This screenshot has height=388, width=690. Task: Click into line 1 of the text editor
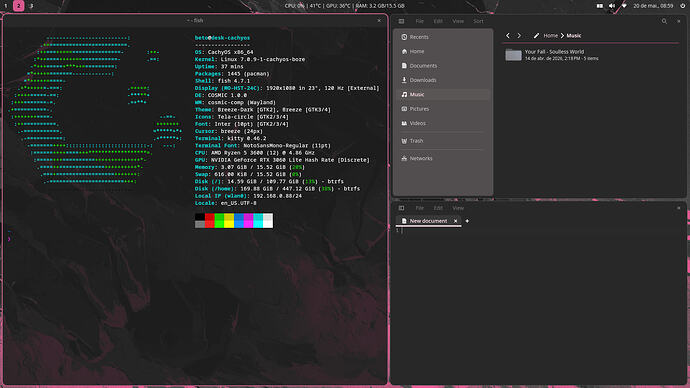pyautogui.click(x=542, y=231)
